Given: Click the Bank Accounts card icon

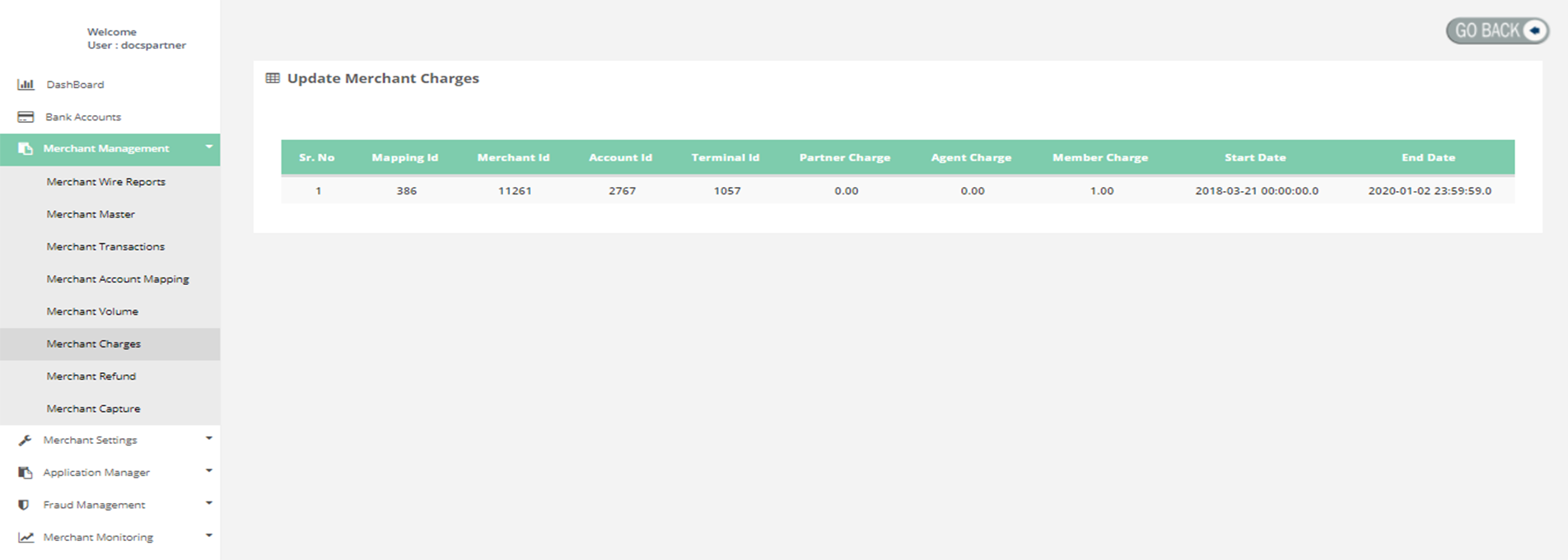Looking at the screenshot, I should [x=26, y=117].
